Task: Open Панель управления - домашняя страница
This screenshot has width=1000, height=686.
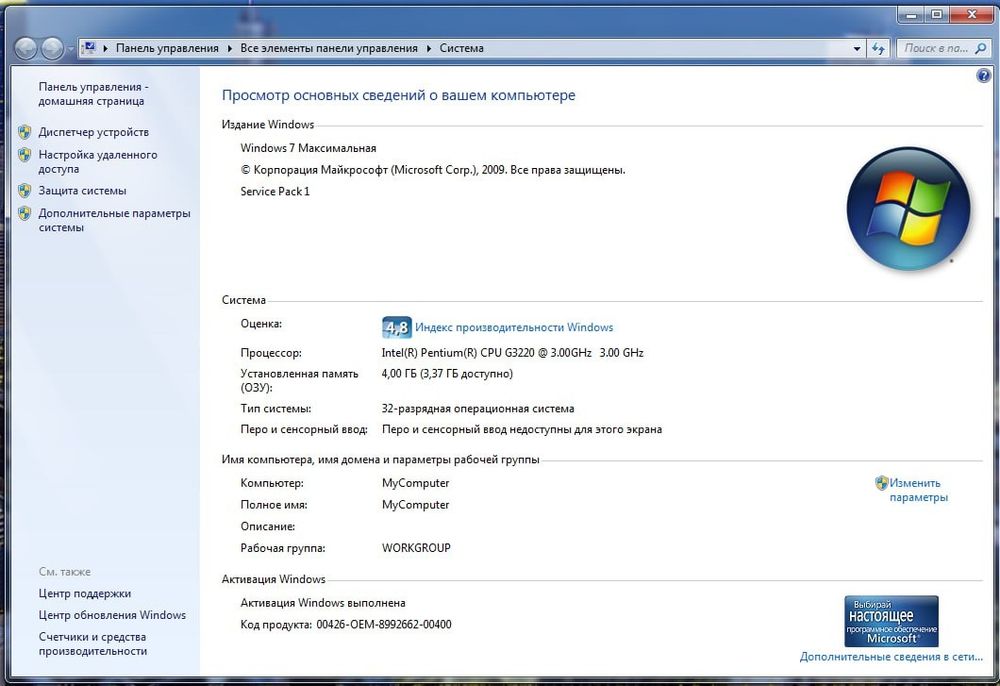Action: [93, 94]
